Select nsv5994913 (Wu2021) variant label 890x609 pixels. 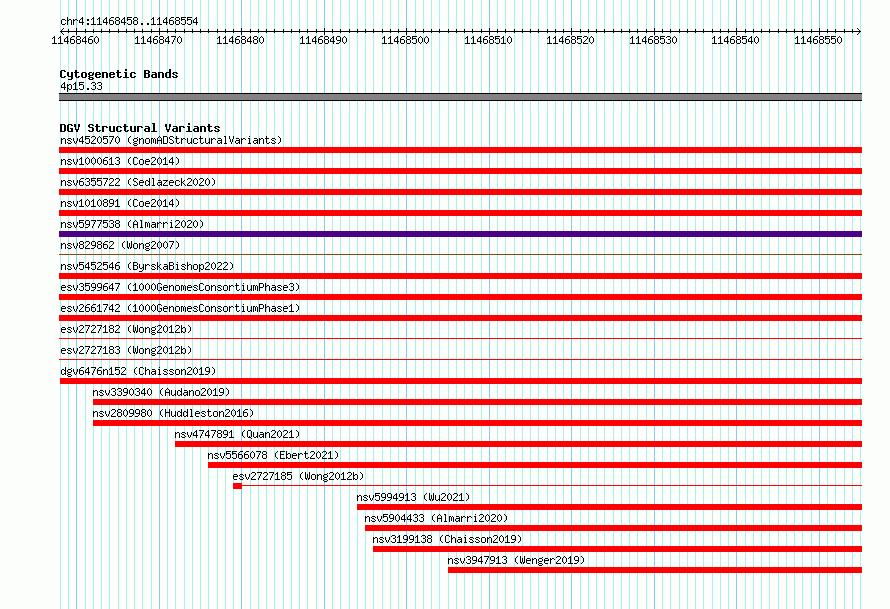pyautogui.click(x=413, y=497)
